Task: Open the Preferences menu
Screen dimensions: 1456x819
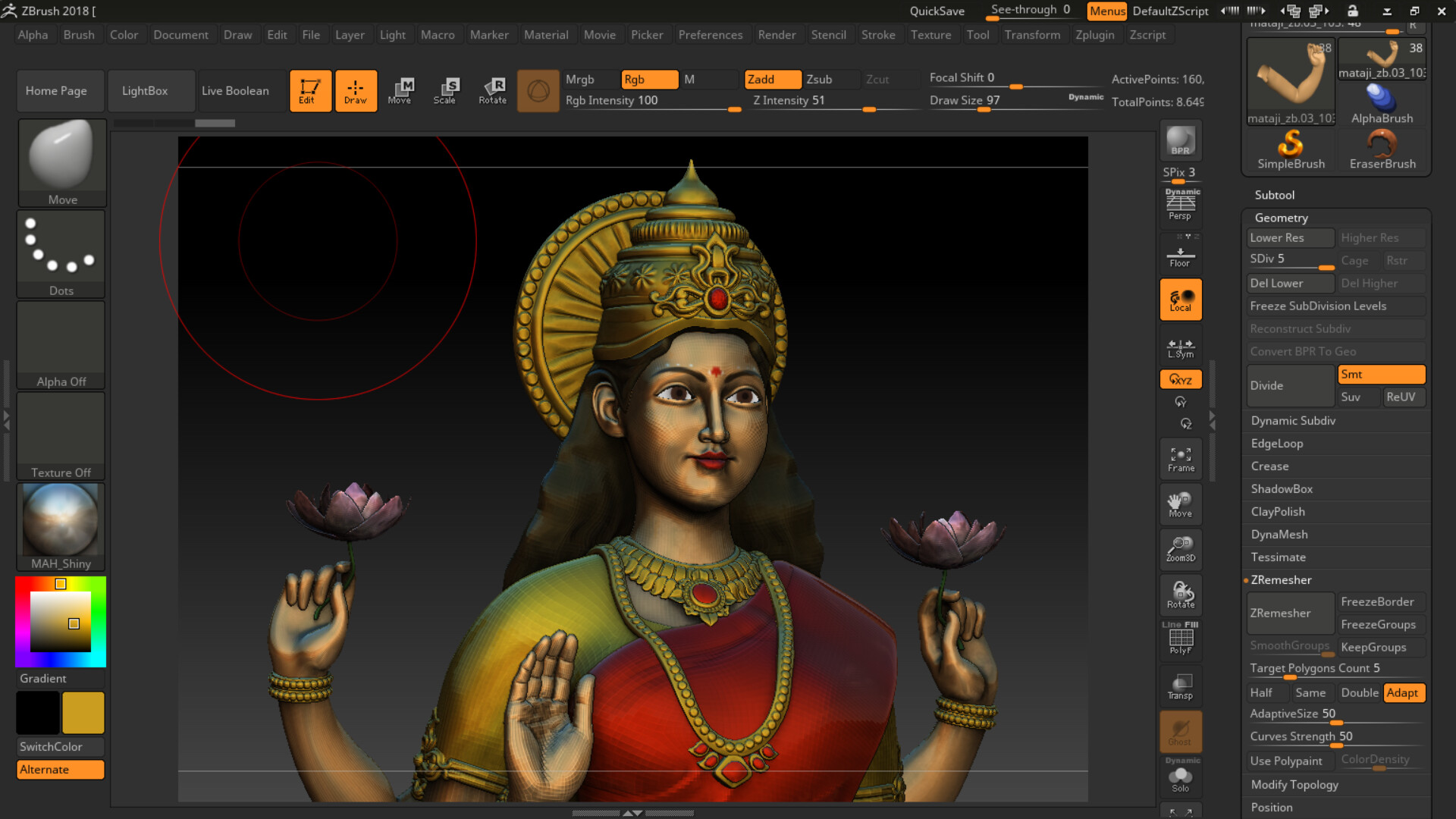Action: pos(711,35)
